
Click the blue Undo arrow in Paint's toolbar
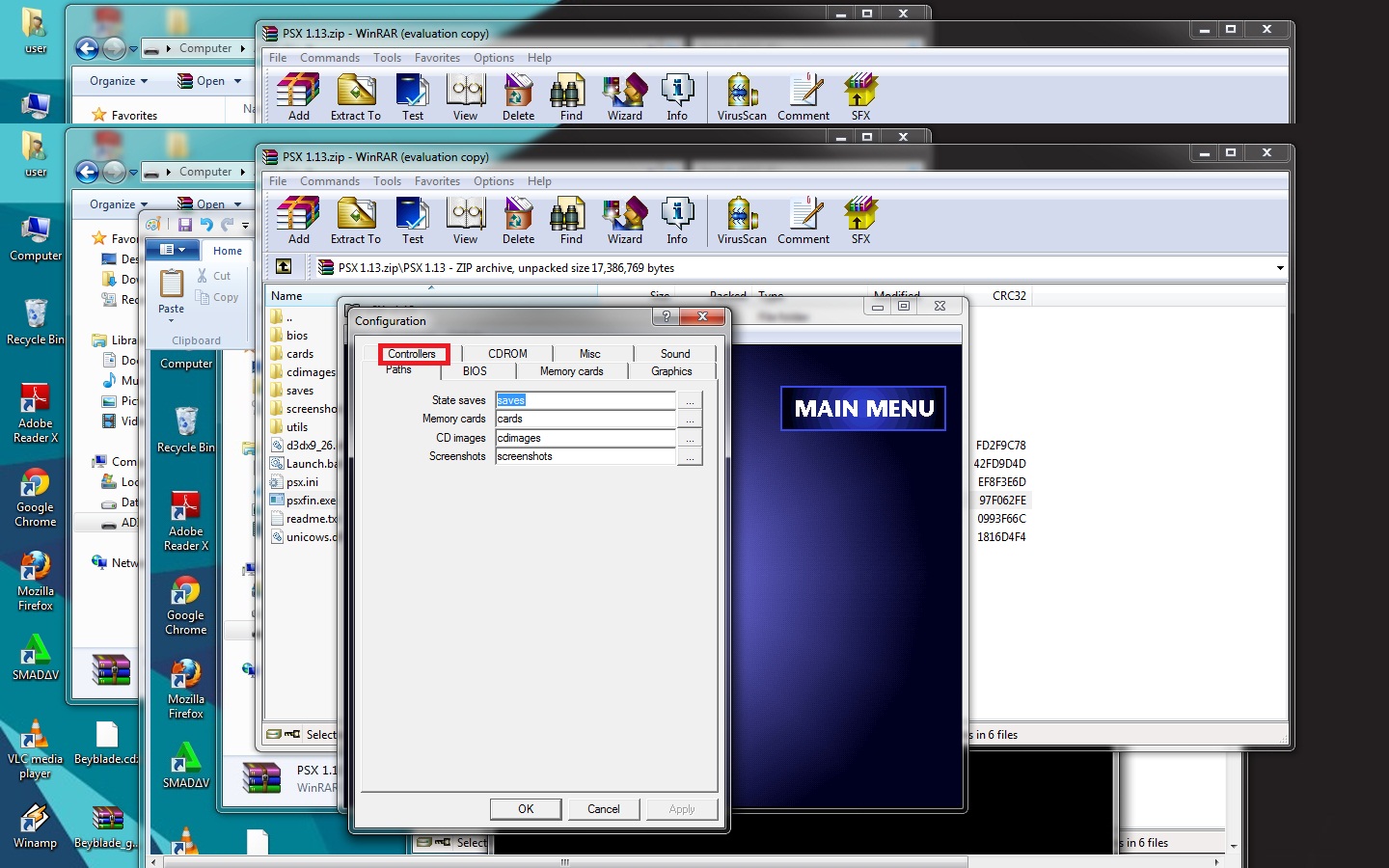click(x=206, y=225)
